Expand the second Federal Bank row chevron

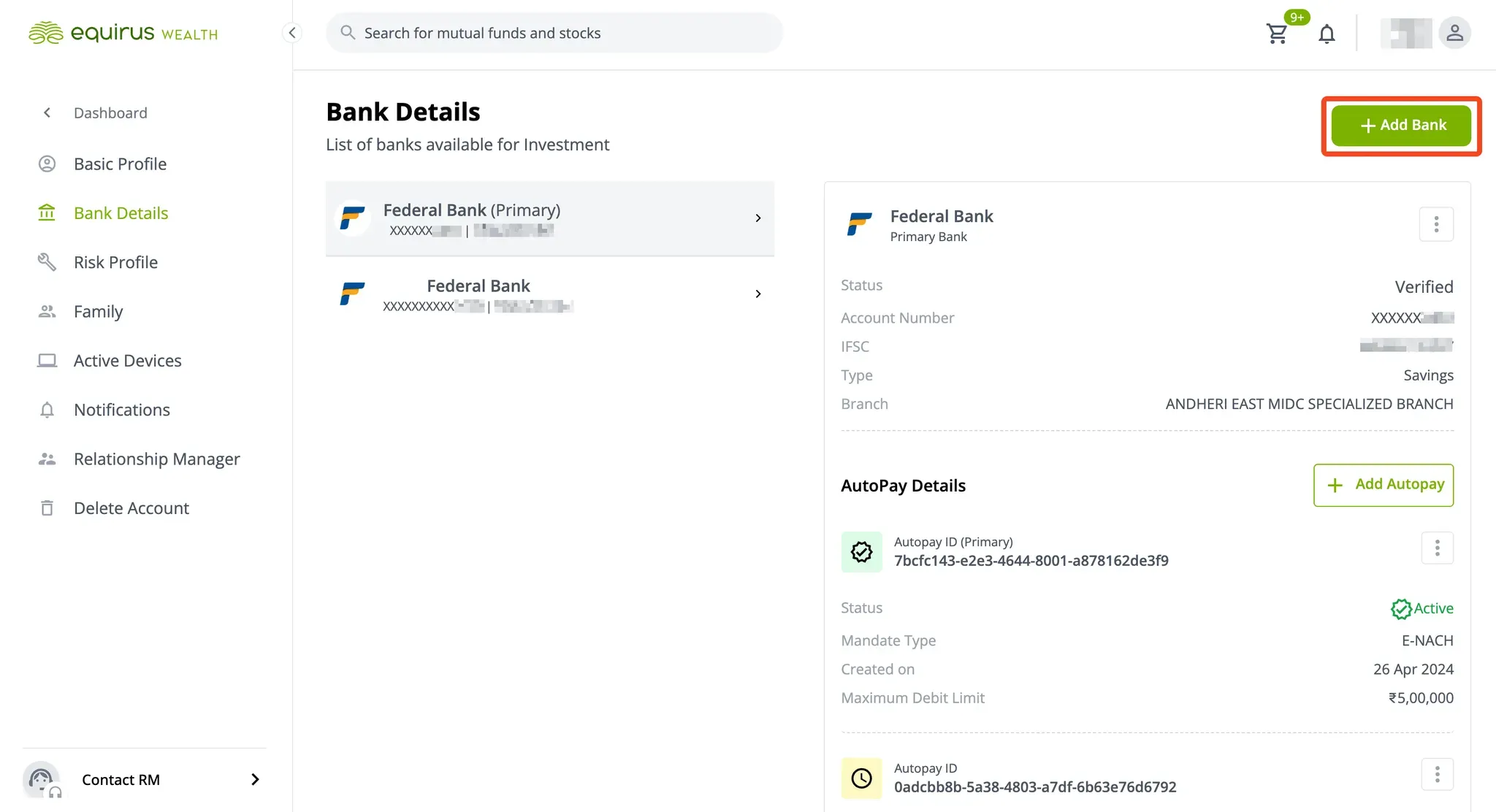point(758,294)
